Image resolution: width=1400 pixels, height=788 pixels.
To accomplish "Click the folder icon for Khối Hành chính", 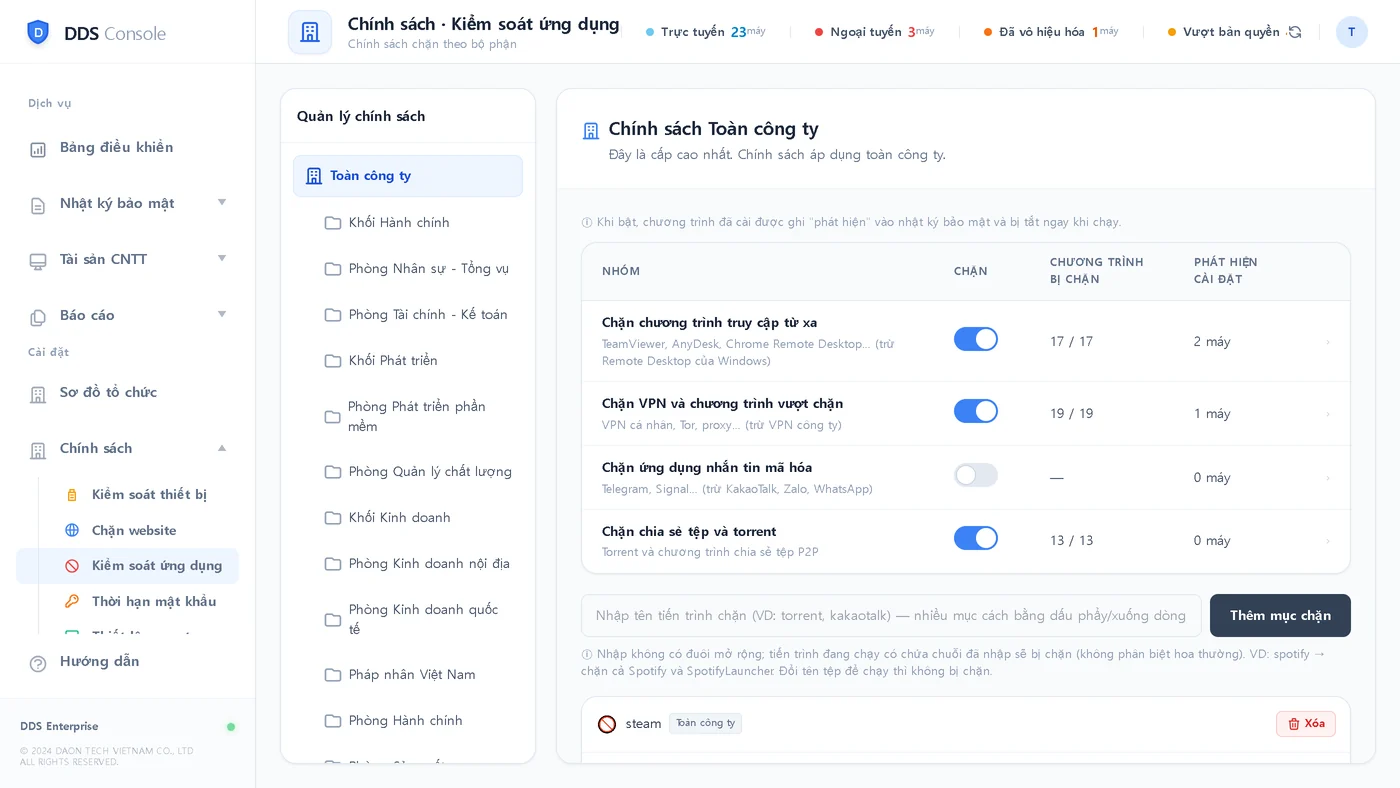I will (x=333, y=222).
